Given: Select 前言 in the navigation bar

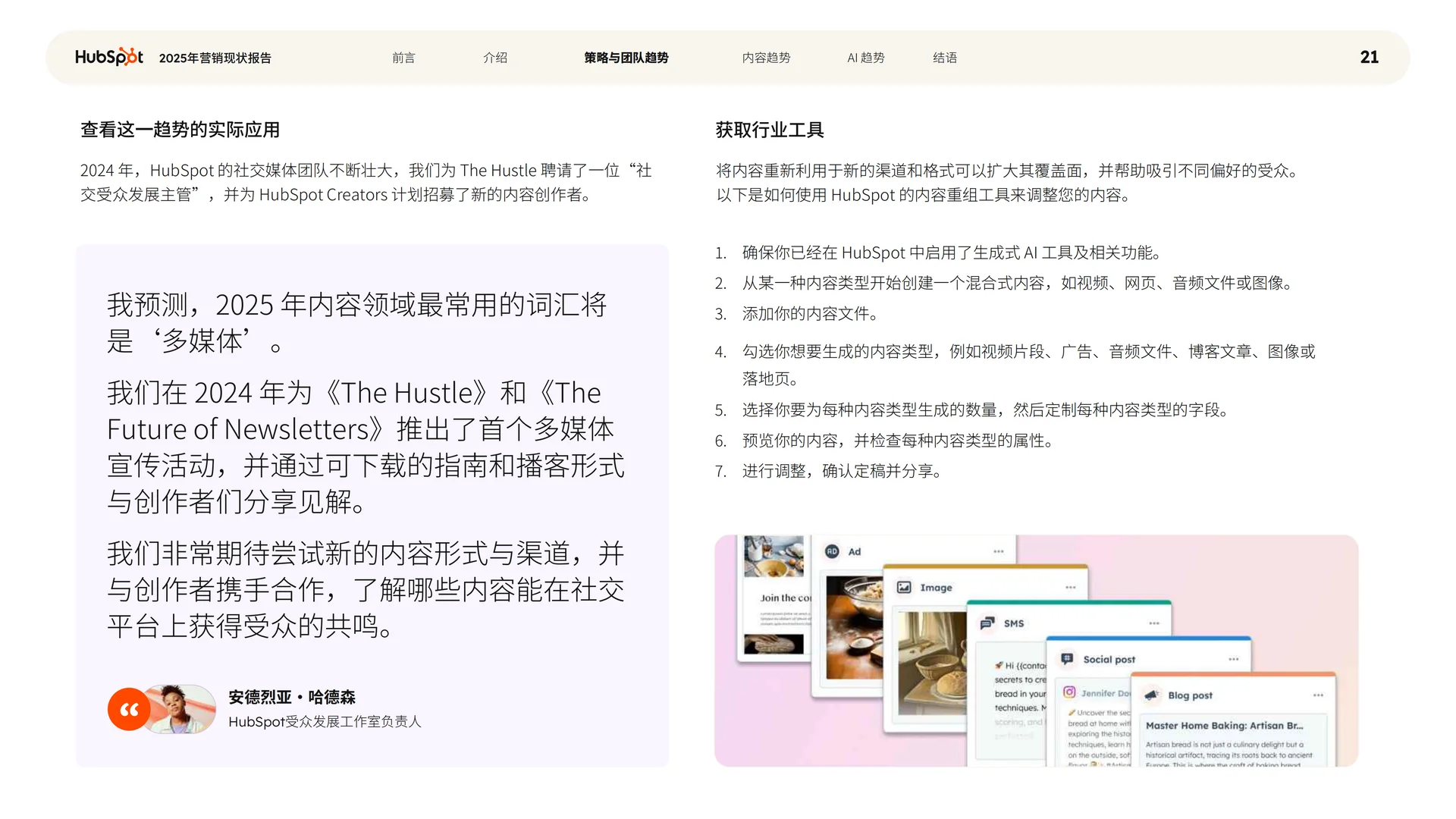Looking at the screenshot, I should click(x=404, y=57).
